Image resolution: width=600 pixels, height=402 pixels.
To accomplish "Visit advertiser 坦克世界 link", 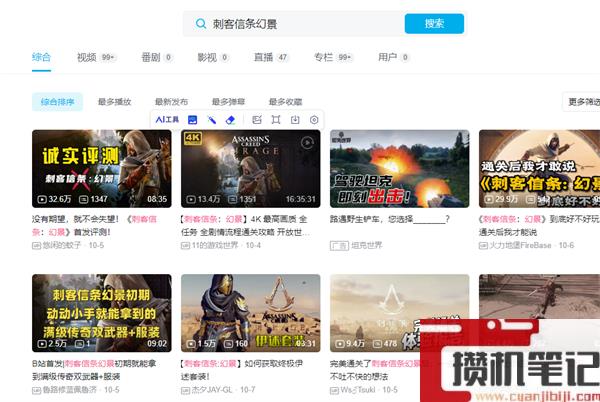I will [367, 245].
